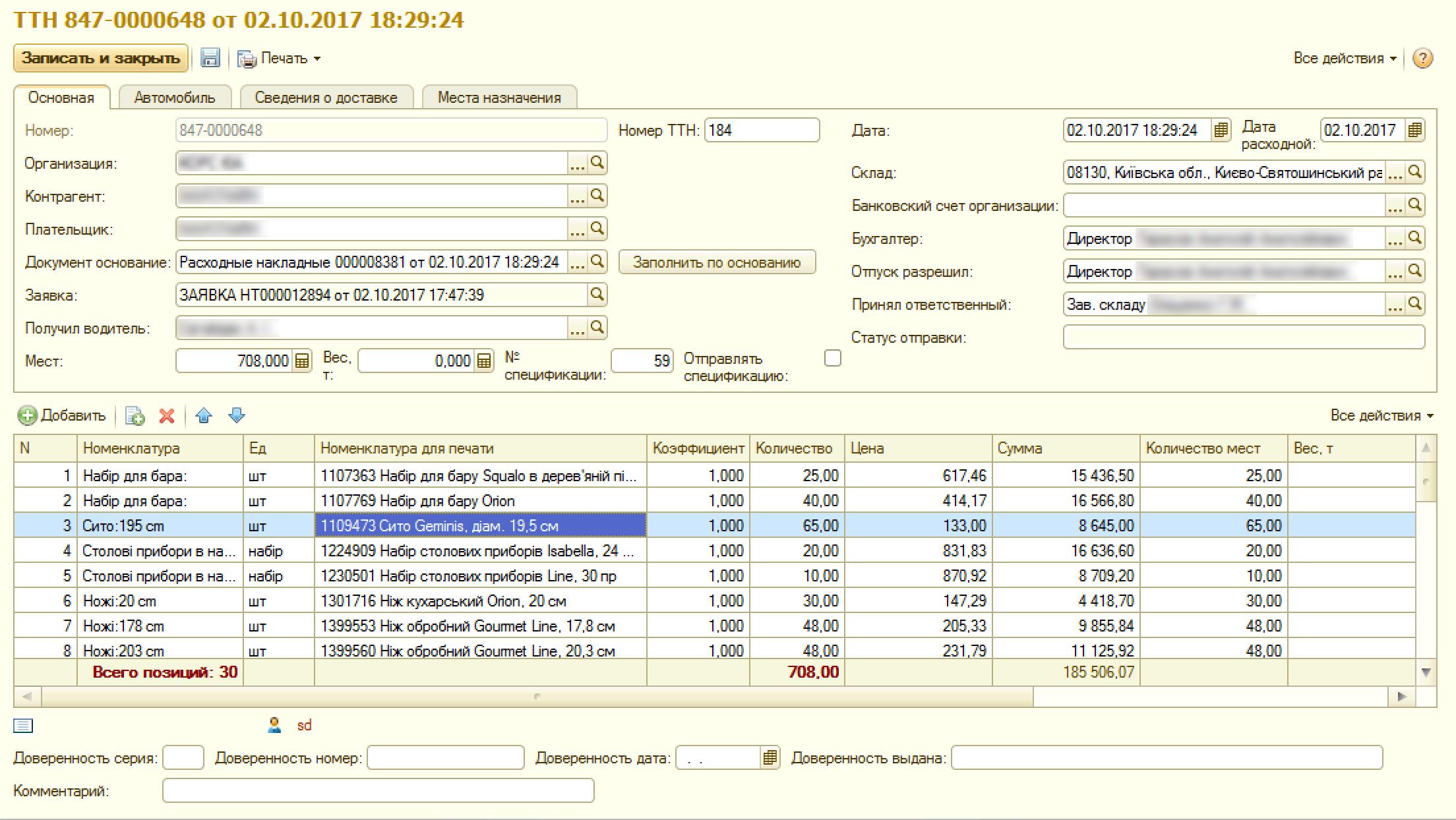
Task: Open calendar picker for Дата field
Action: point(1221,130)
